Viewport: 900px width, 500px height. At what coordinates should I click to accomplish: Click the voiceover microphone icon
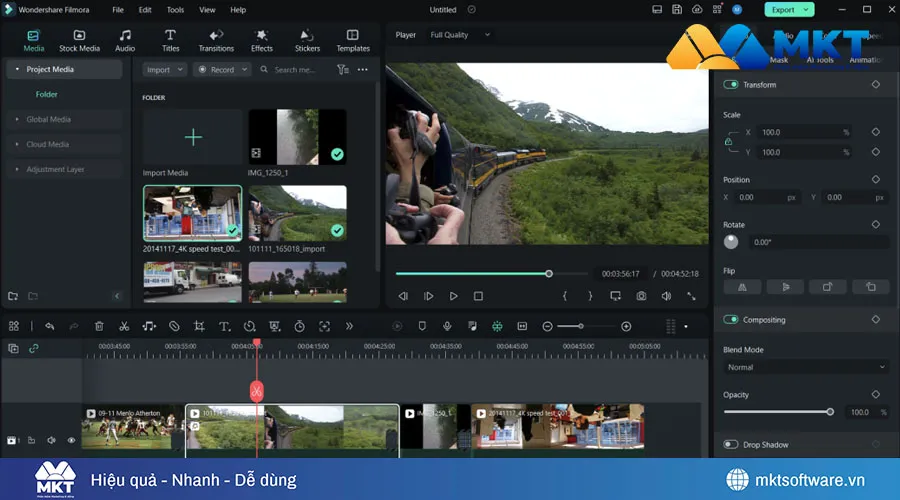pyautogui.click(x=447, y=327)
